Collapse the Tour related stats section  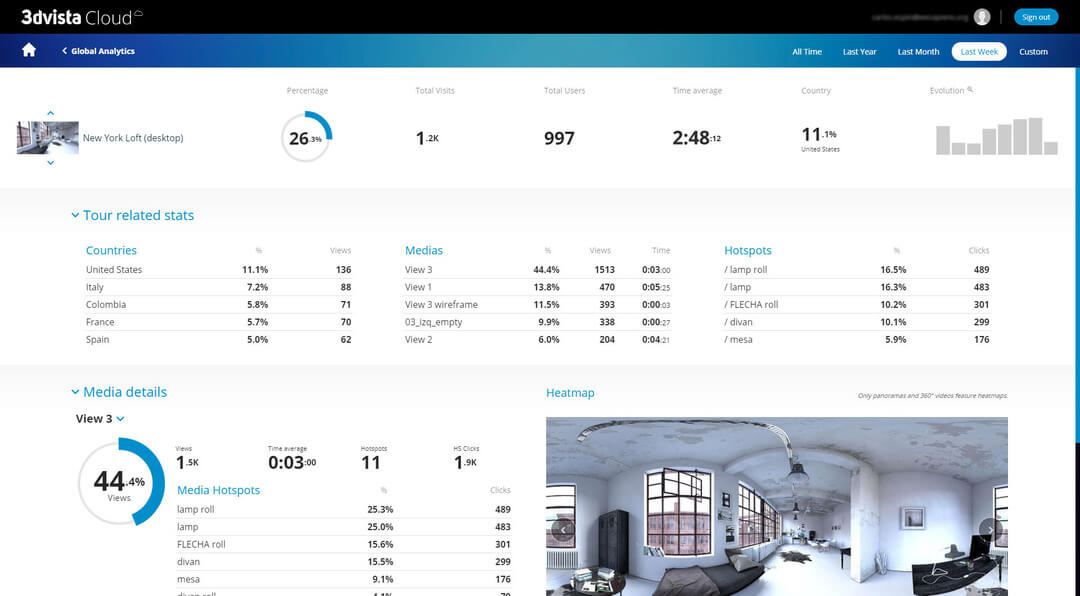(x=75, y=215)
